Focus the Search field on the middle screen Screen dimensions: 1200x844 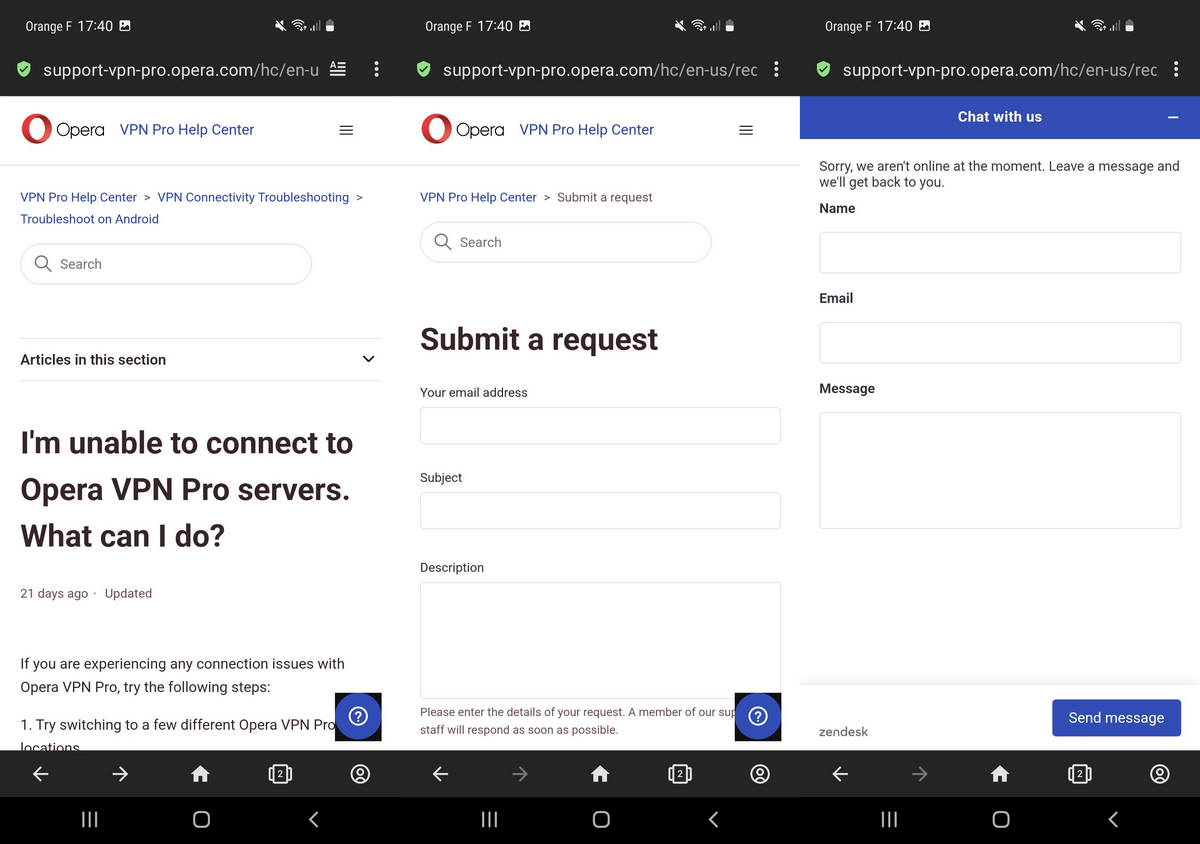click(566, 242)
